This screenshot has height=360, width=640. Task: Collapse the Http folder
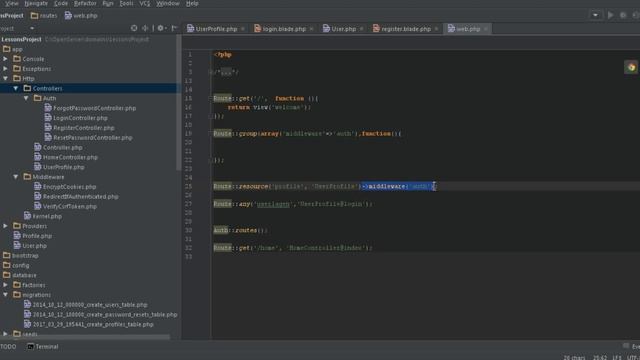tap(6, 78)
